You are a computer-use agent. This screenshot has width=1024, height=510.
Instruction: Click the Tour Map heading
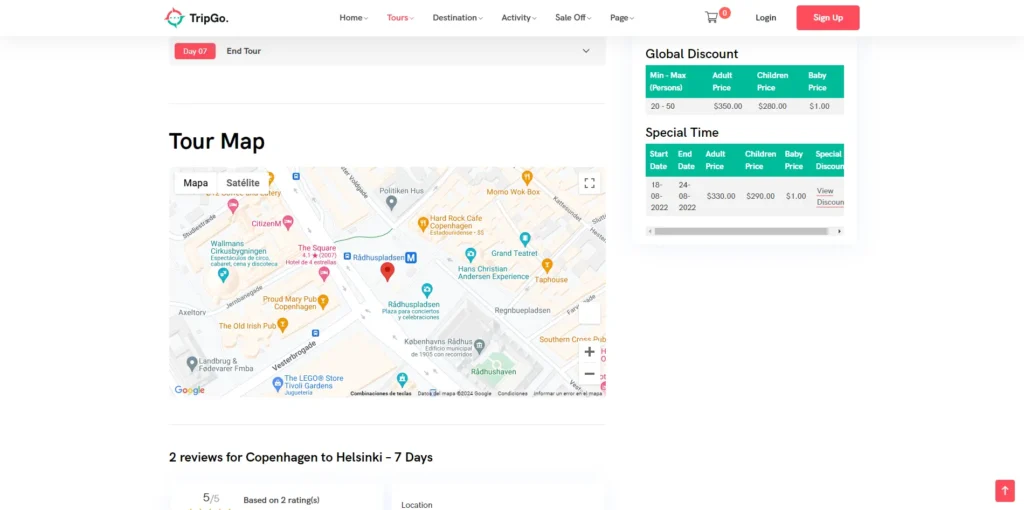click(x=217, y=142)
